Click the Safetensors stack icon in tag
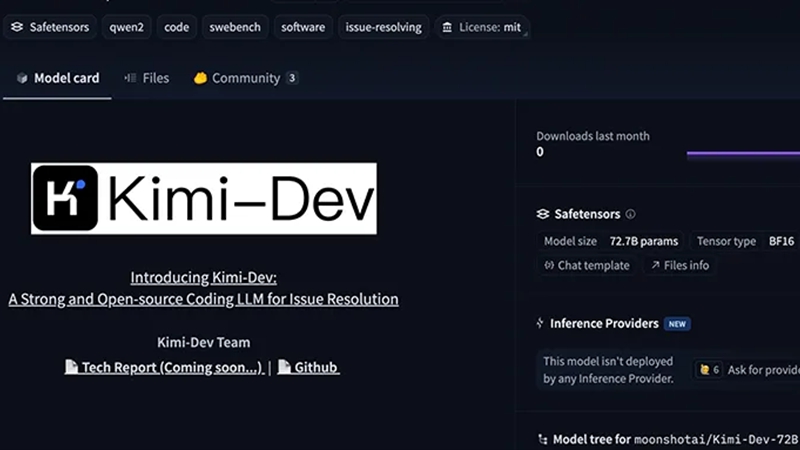 pos(17,27)
